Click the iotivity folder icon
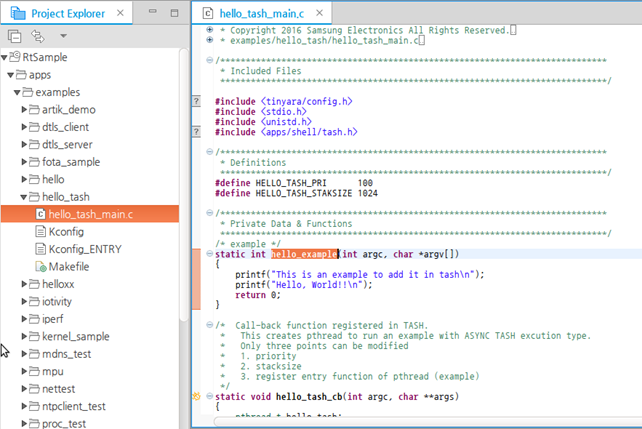The width and height of the screenshot is (642, 429). [35, 302]
